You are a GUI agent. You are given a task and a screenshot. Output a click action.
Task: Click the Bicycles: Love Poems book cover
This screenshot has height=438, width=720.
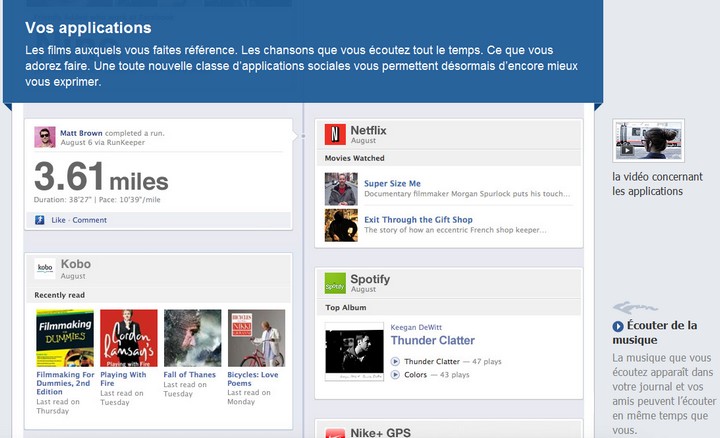pos(256,338)
